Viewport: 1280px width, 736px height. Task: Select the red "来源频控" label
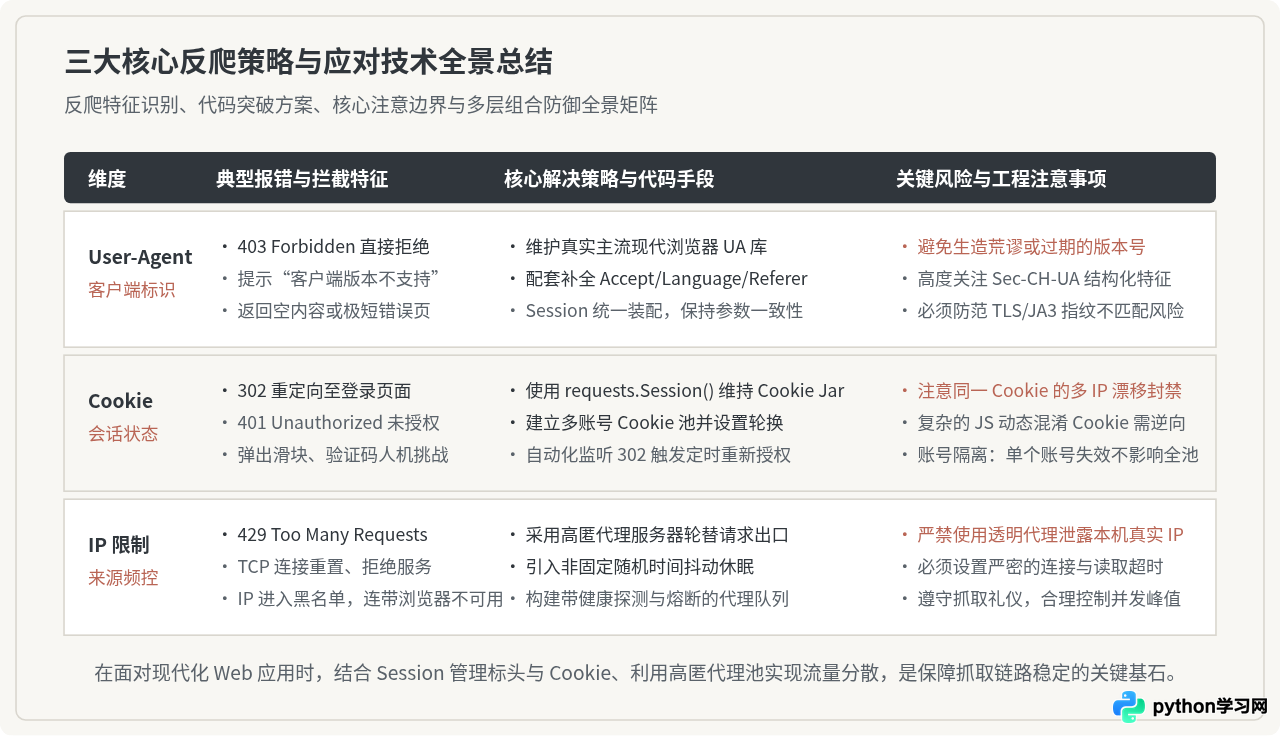coord(123,578)
